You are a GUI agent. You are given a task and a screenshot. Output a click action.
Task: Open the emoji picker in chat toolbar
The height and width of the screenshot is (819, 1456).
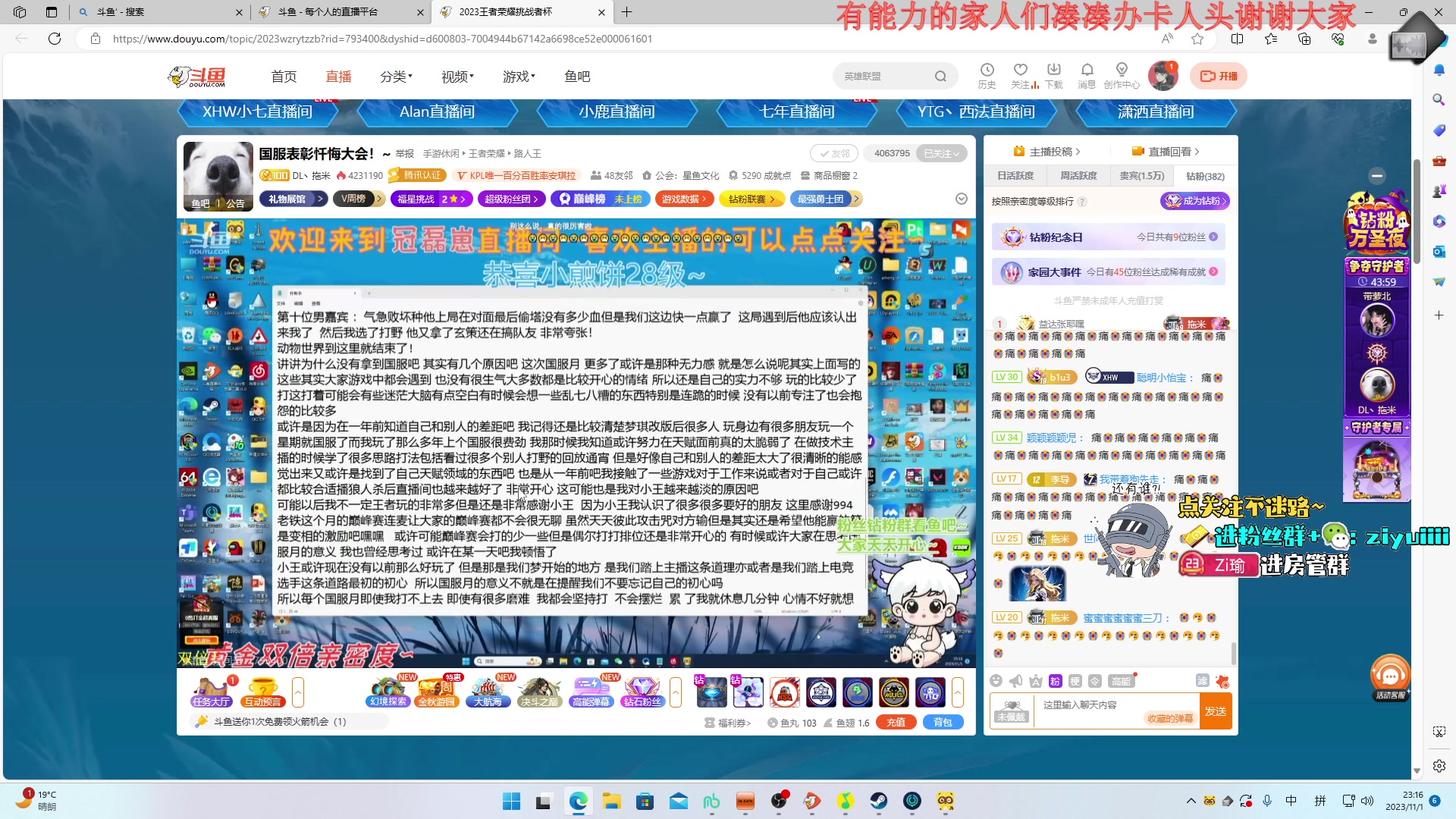pos(996,681)
